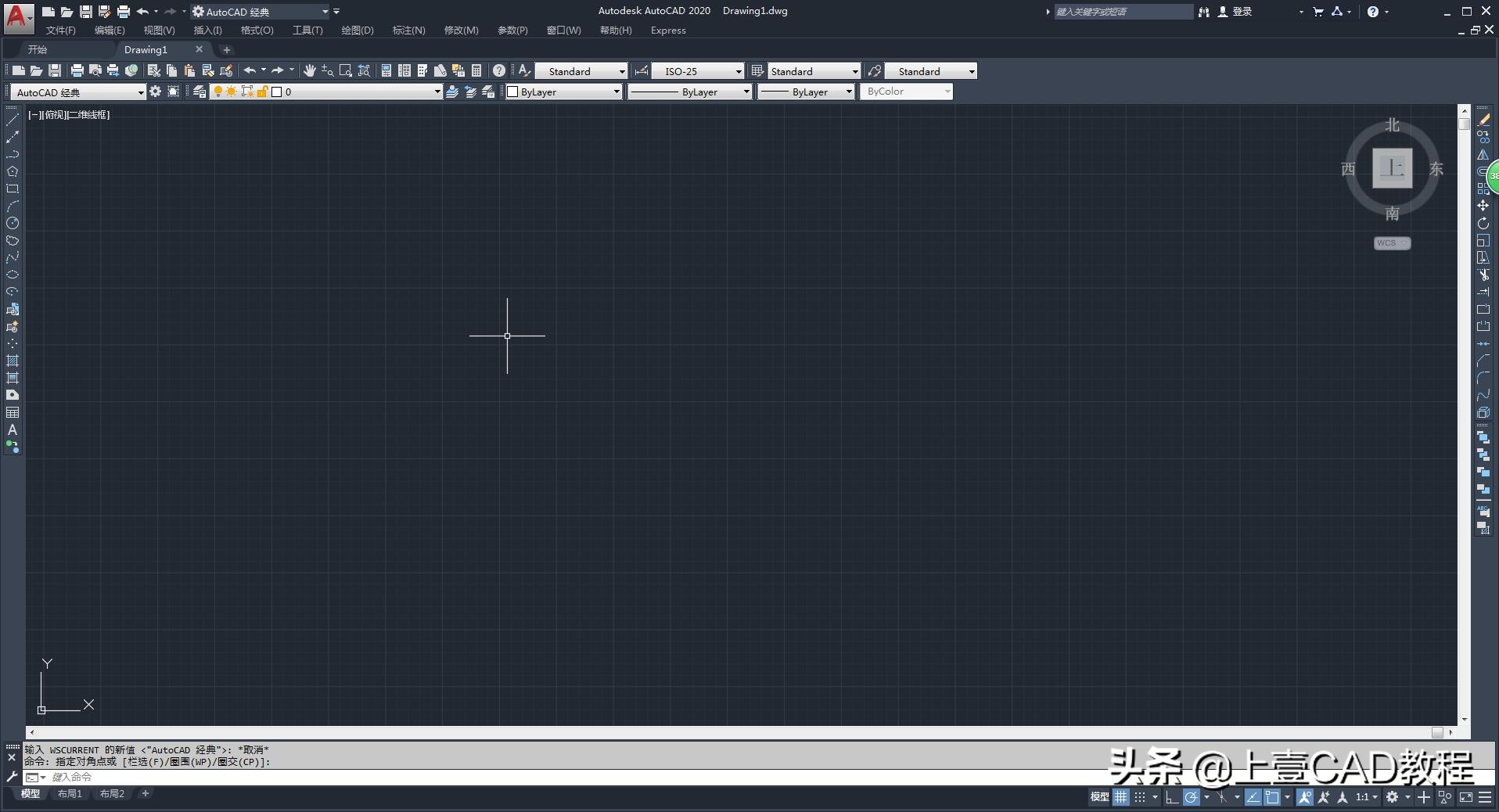Click the Undo arrow in standard toolbar
Viewport: 1499px width, 812px height.
250,70
